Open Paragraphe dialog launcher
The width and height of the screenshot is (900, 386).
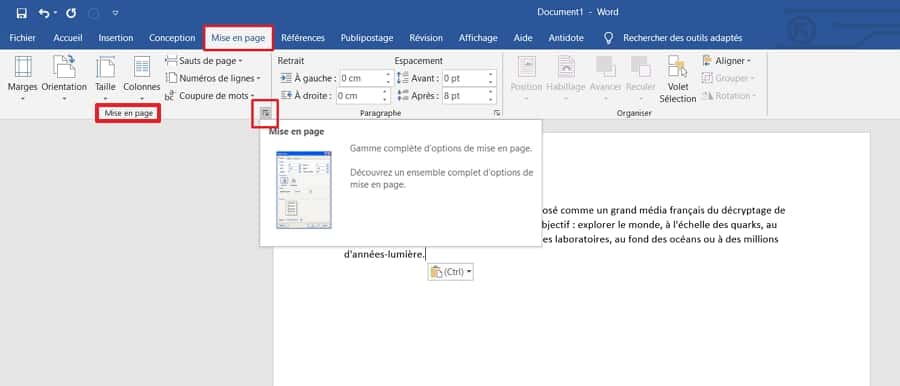click(496, 114)
